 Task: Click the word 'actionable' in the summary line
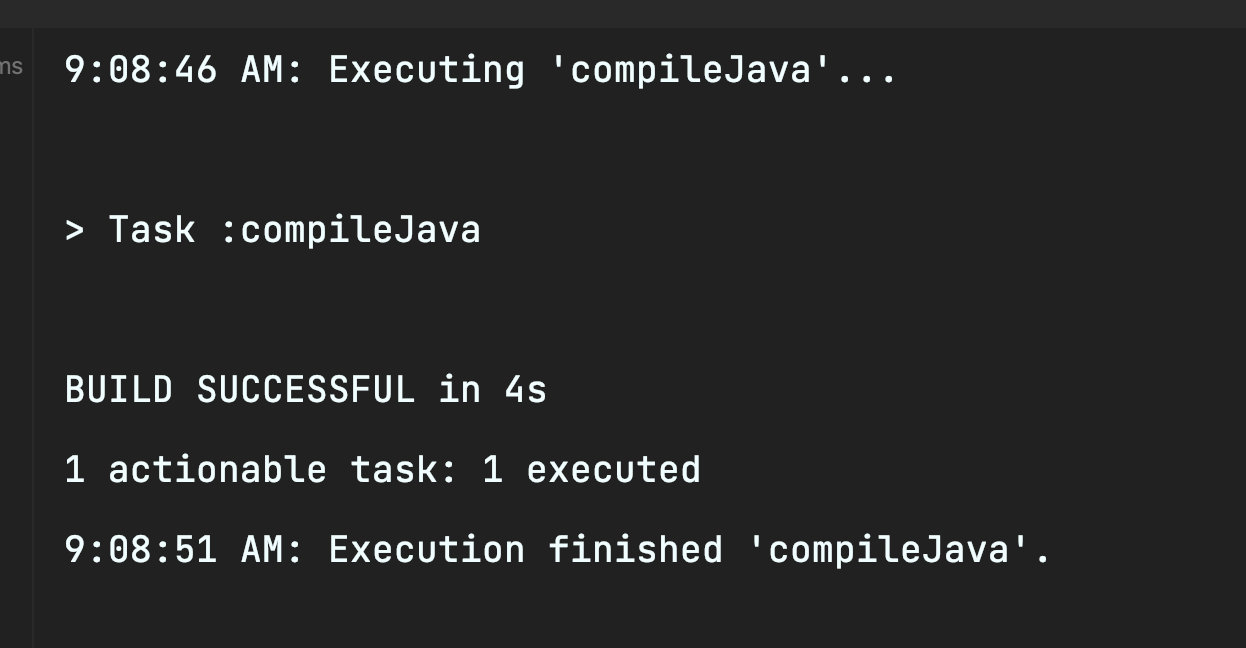click(x=217, y=470)
